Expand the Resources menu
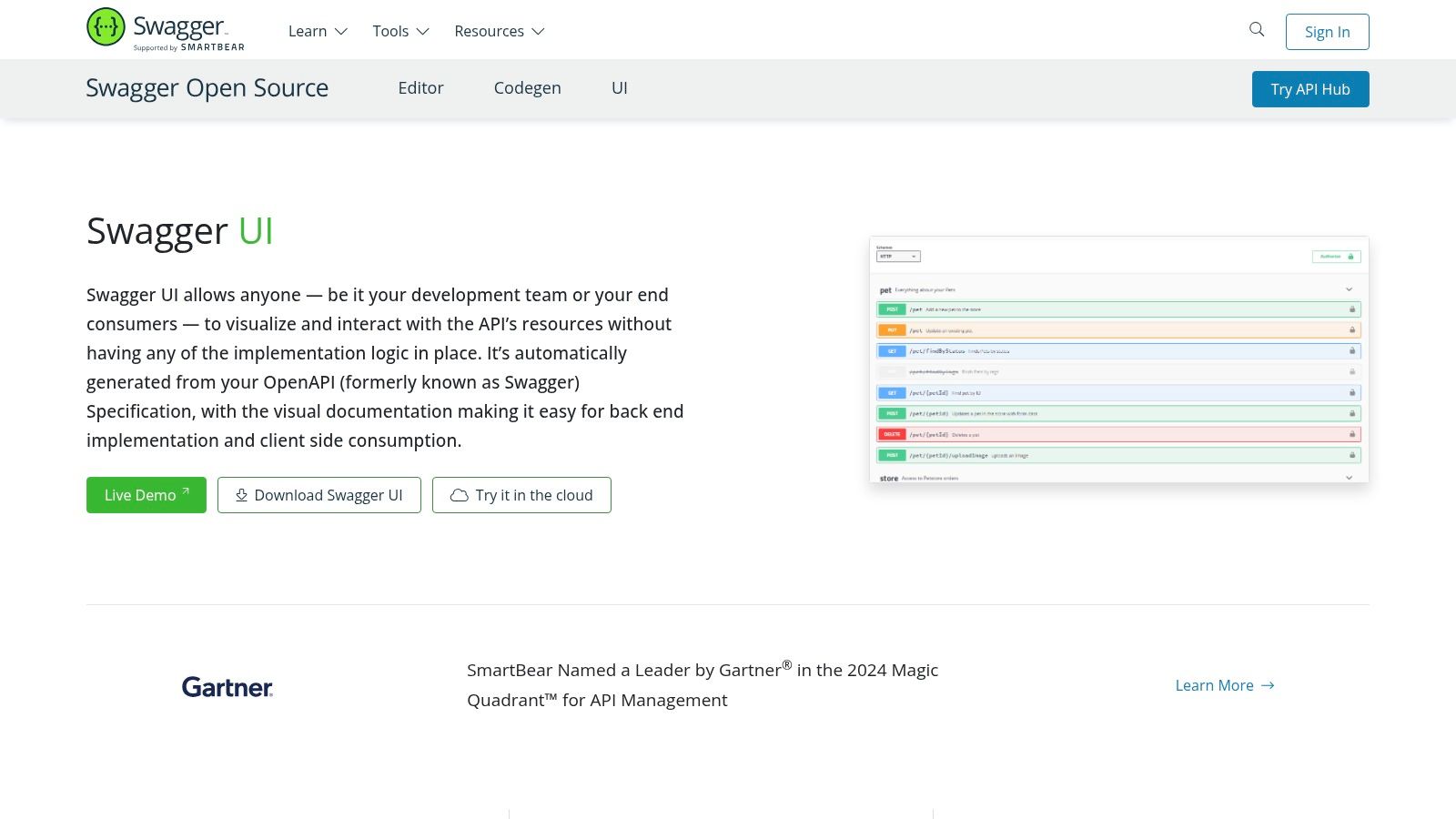 [500, 31]
